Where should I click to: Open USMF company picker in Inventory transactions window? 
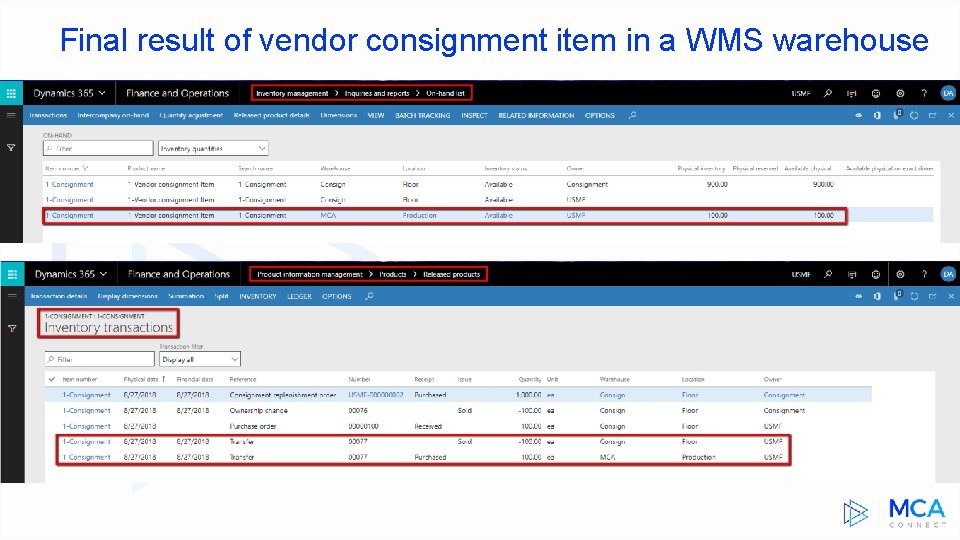[800, 274]
